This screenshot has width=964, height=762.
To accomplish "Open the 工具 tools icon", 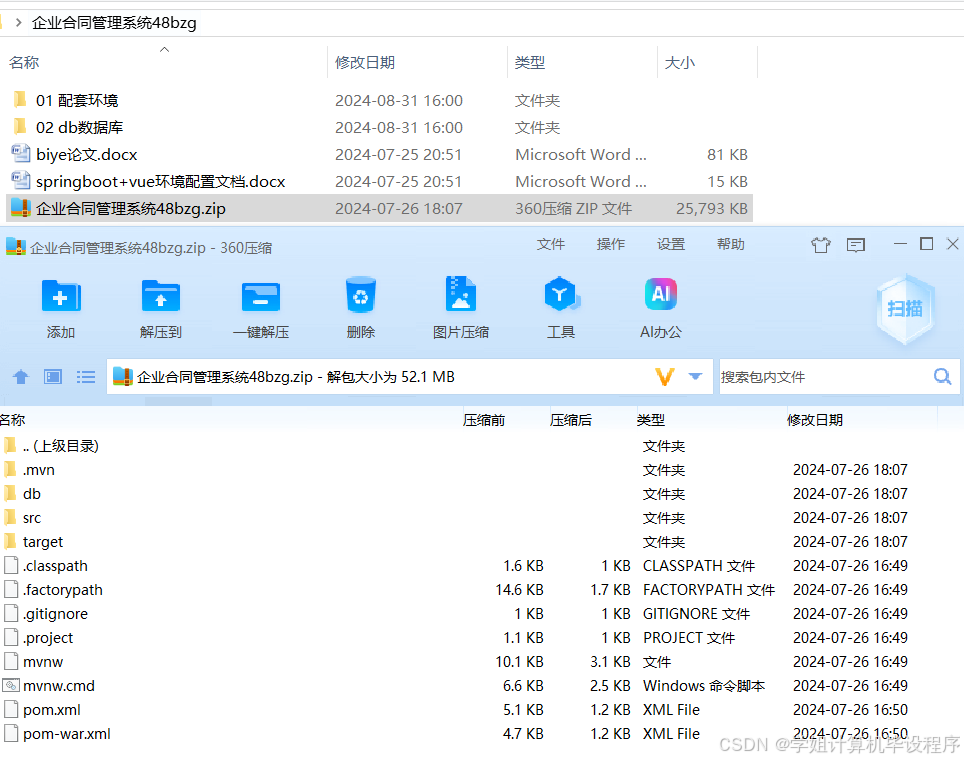I will [561, 294].
